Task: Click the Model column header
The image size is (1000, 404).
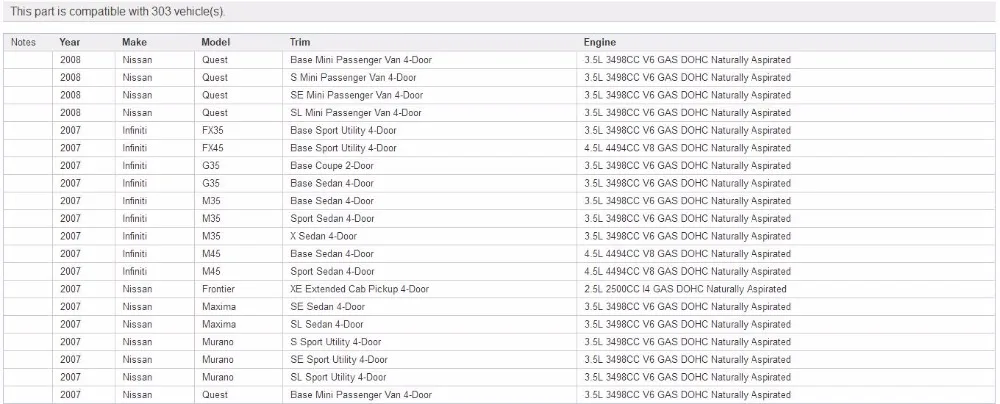Action: click(216, 42)
